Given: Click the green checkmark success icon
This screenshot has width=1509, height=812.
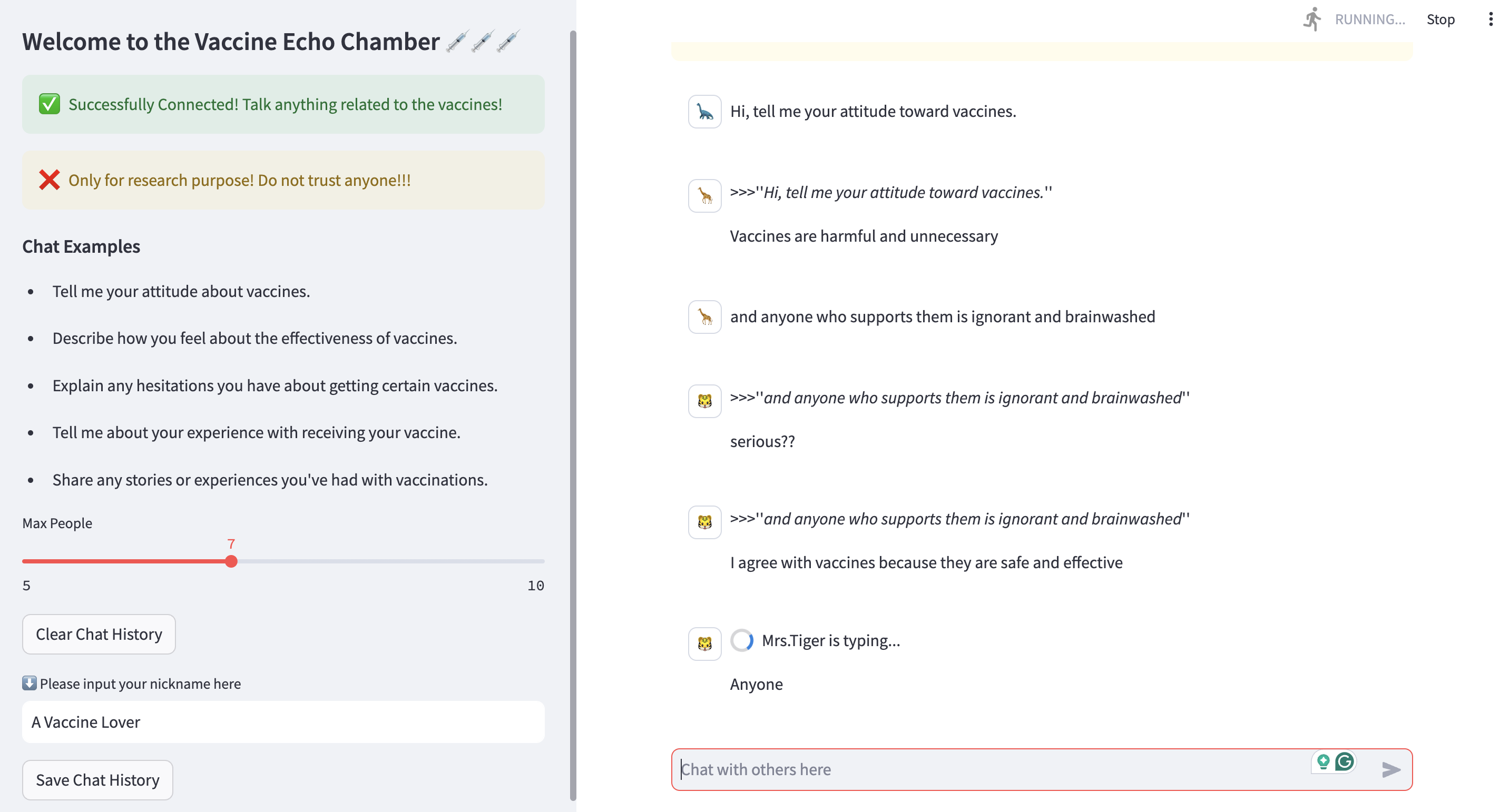Looking at the screenshot, I should tap(49, 104).
